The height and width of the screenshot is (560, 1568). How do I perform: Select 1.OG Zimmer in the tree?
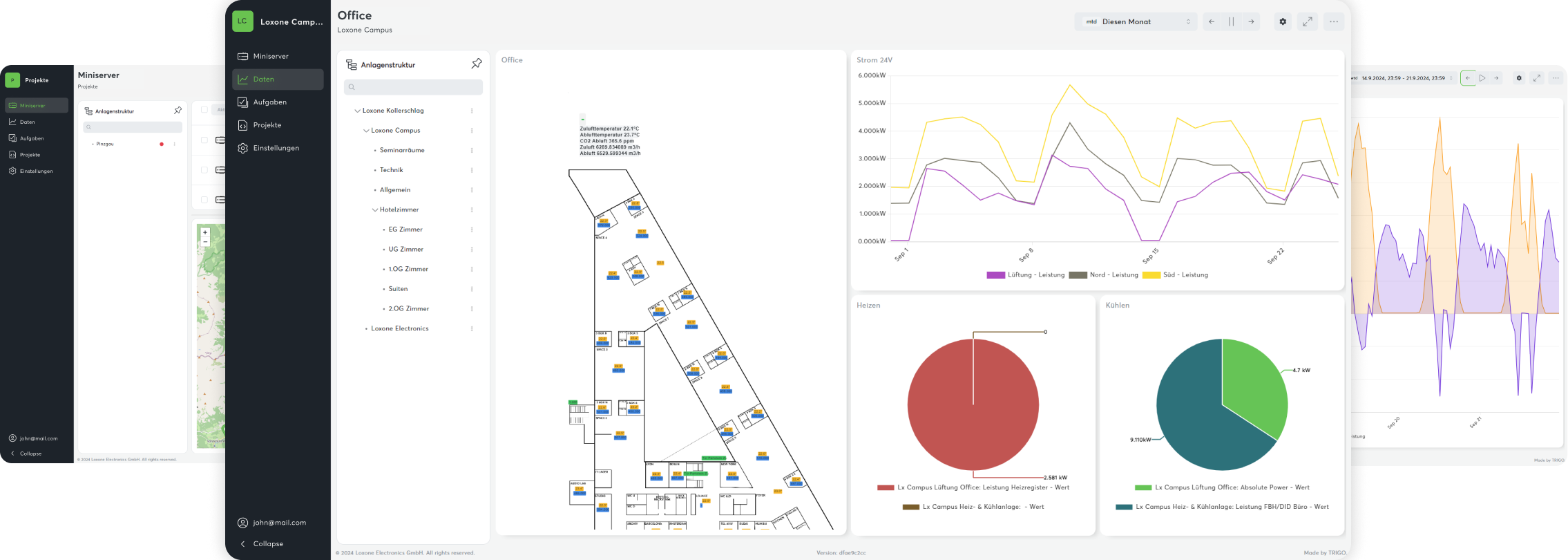408,269
